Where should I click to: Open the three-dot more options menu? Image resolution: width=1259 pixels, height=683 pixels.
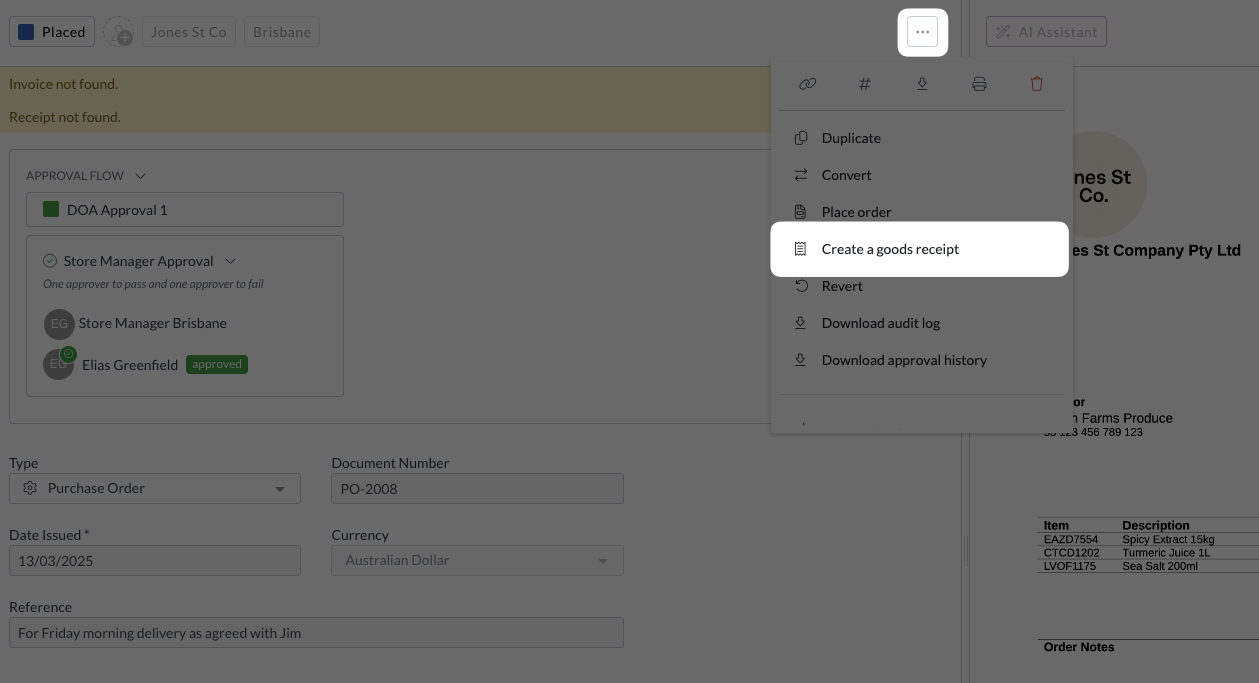[x=922, y=32]
